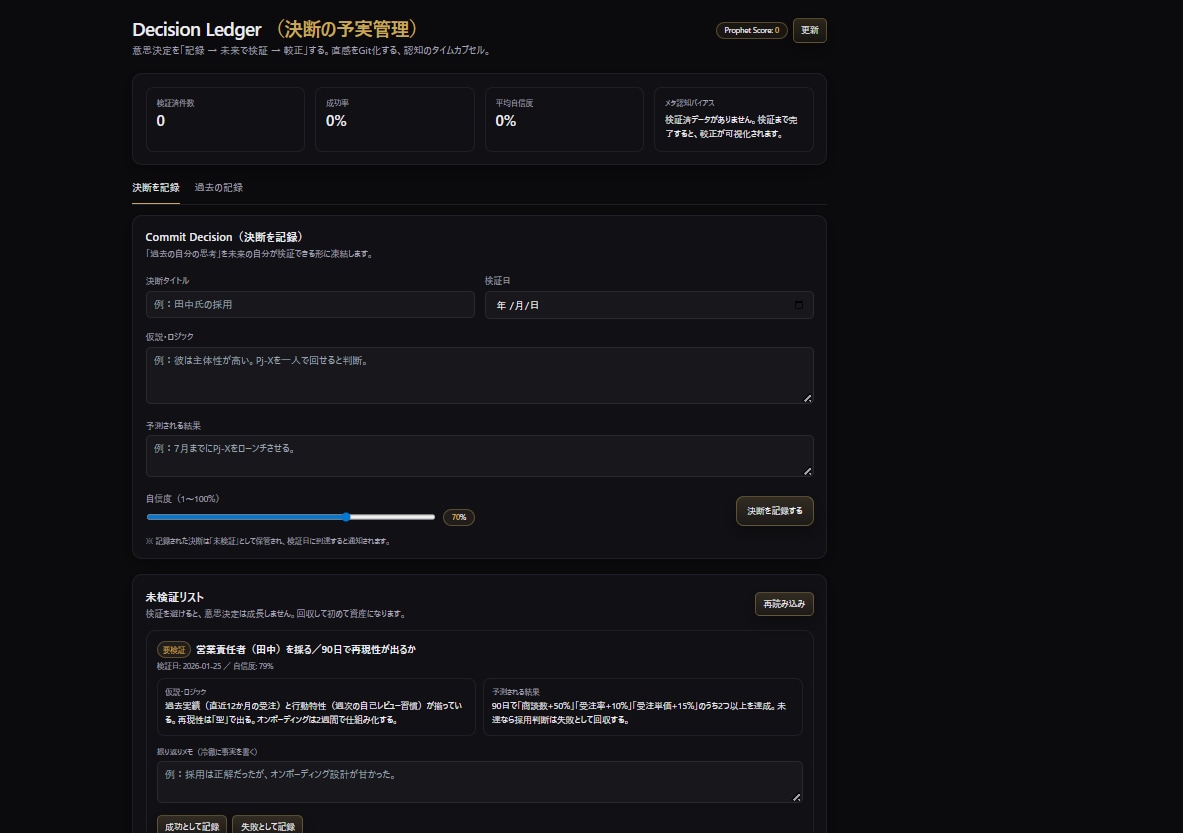Screen dimensions: 1183x833
Task: Switch to the 過去の記録 tab
Action: [219, 187]
